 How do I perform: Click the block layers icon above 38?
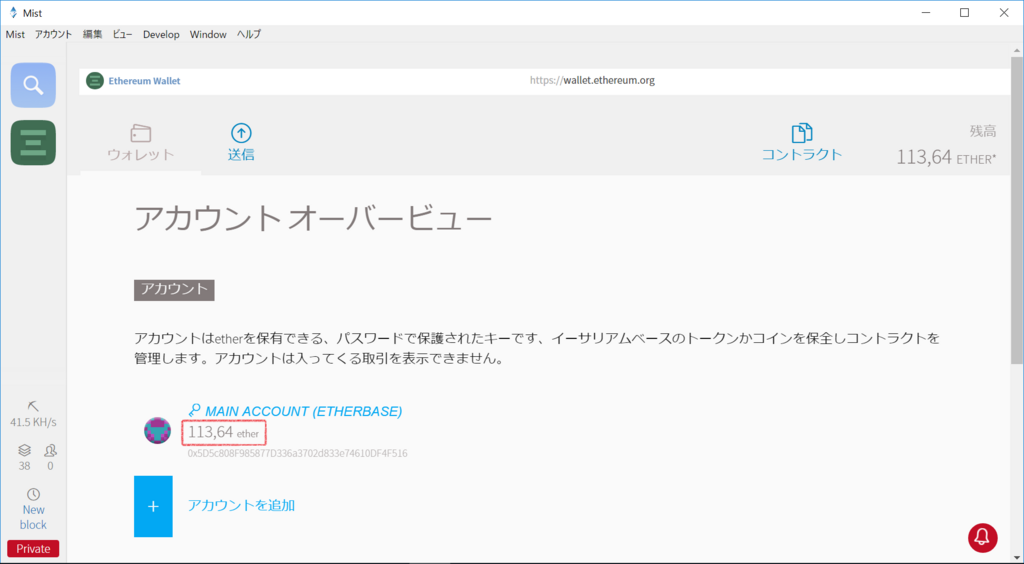24,450
